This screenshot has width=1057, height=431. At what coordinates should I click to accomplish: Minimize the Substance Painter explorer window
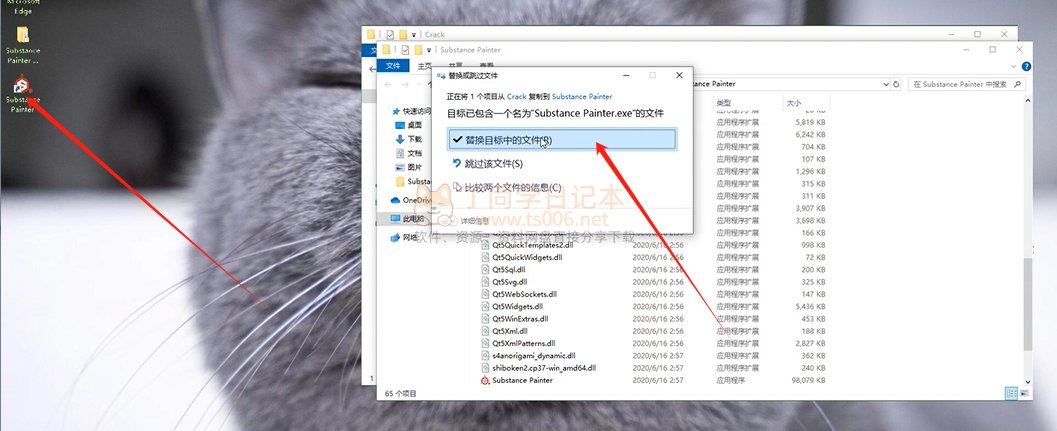965,50
